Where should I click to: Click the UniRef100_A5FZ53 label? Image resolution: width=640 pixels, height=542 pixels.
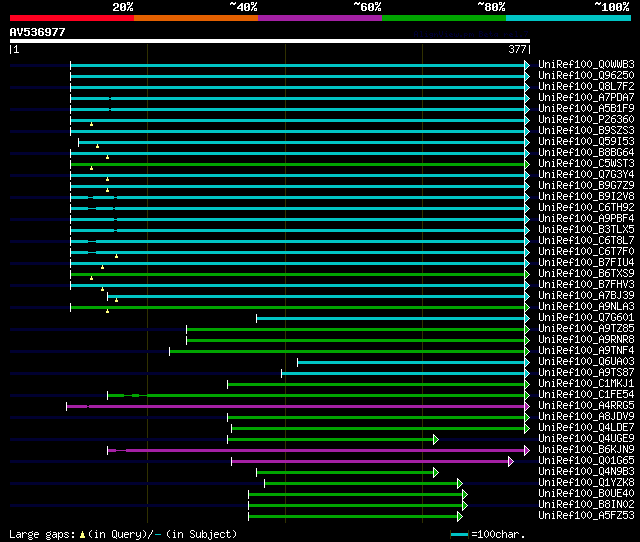pos(586,516)
